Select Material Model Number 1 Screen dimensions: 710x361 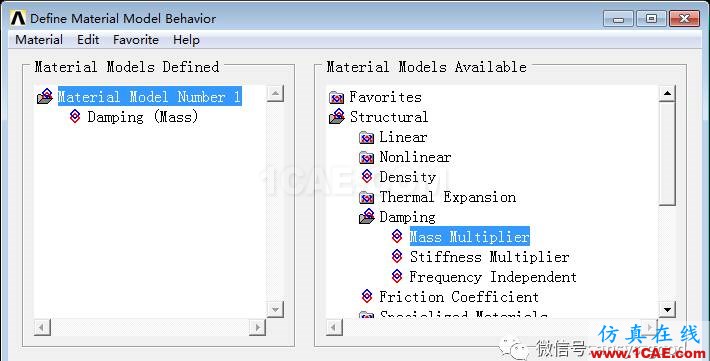pyautogui.click(x=149, y=96)
